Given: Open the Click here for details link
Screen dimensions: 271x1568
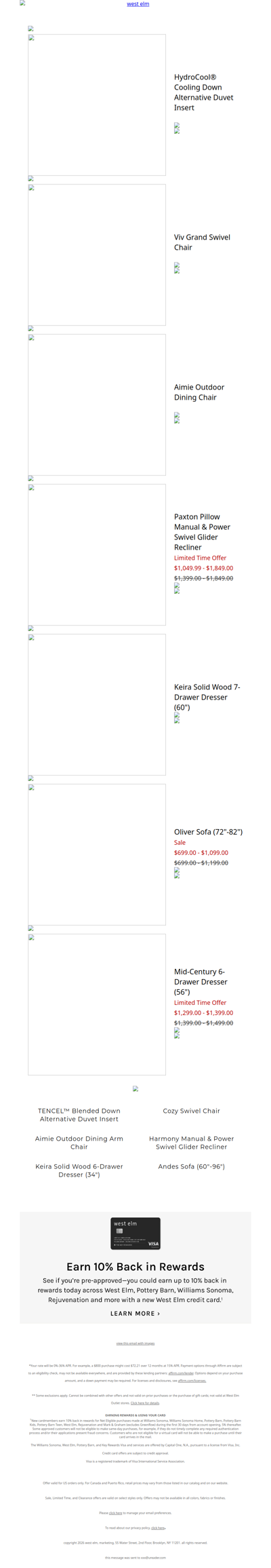Looking at the screenshot, I should coord(145,1403).
